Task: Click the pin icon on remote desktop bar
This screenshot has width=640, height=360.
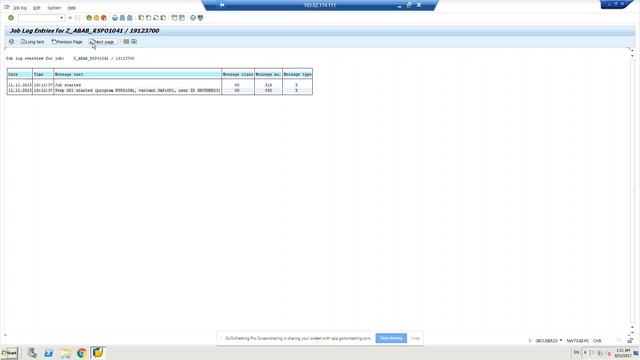Action: 222,5
